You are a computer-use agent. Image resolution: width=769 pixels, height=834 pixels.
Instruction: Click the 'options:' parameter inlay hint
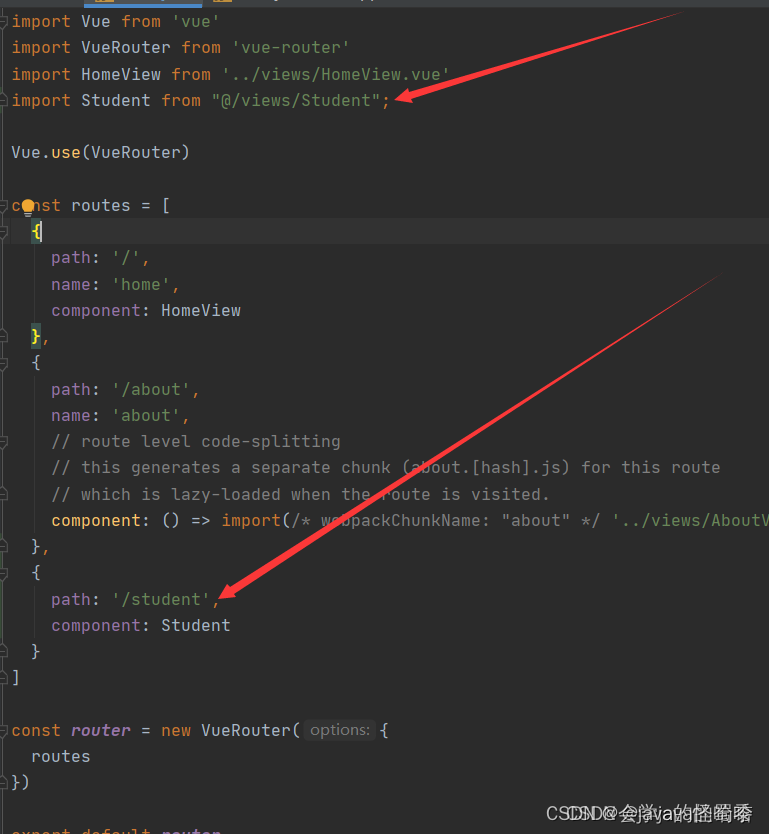340,730
